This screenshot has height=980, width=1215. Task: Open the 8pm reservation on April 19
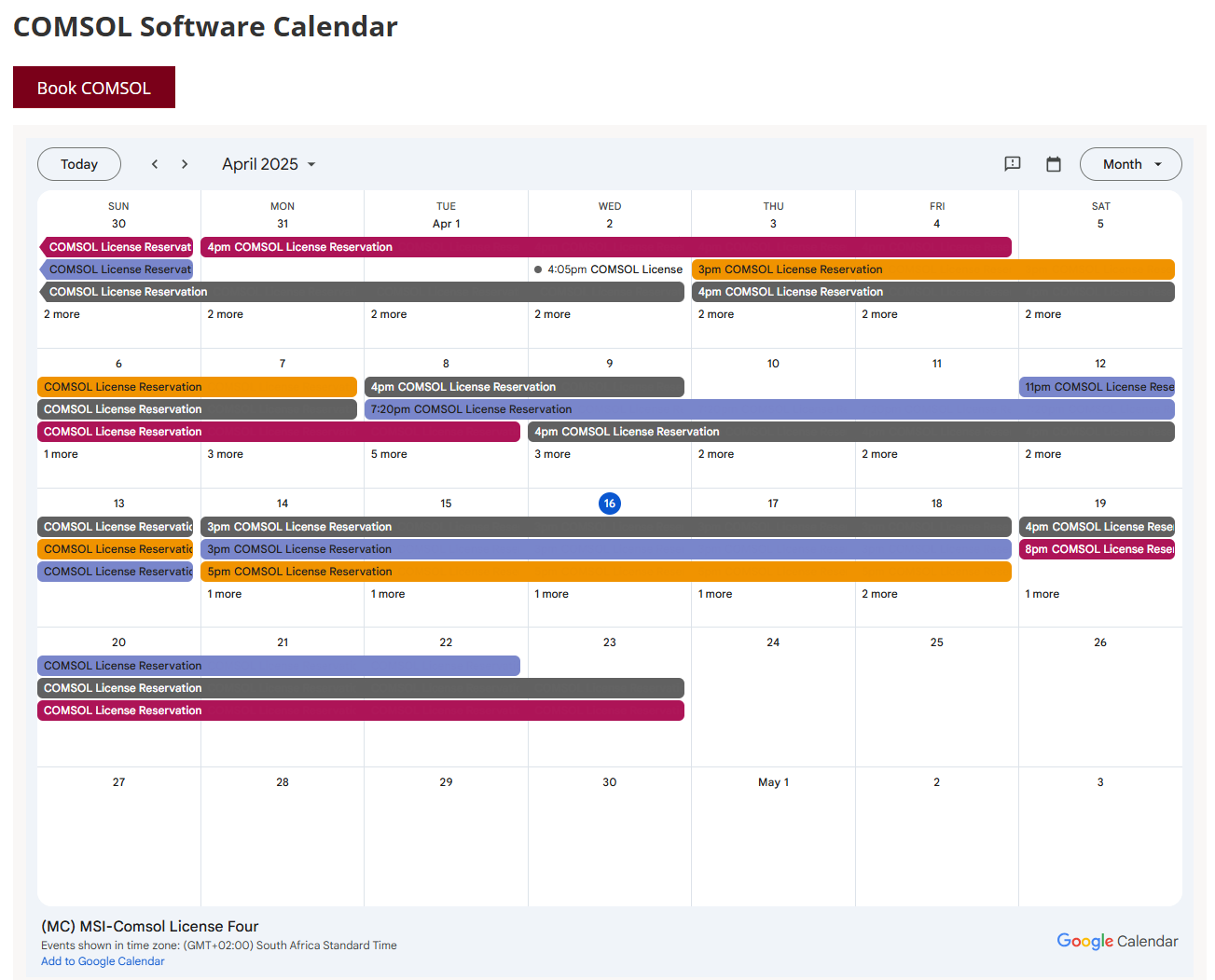(1097, 549)
